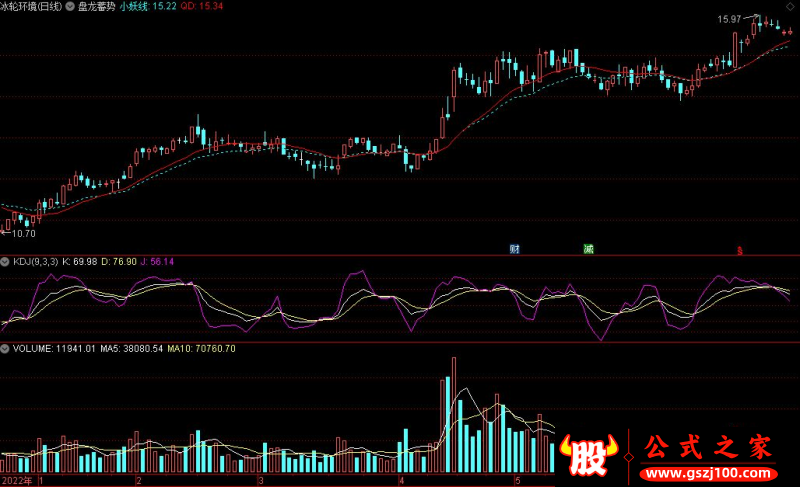Image resolution: width=800 pixels, height=487 pixels.
Task: Jump to month 5 on time axis
Action: point(518,481)
